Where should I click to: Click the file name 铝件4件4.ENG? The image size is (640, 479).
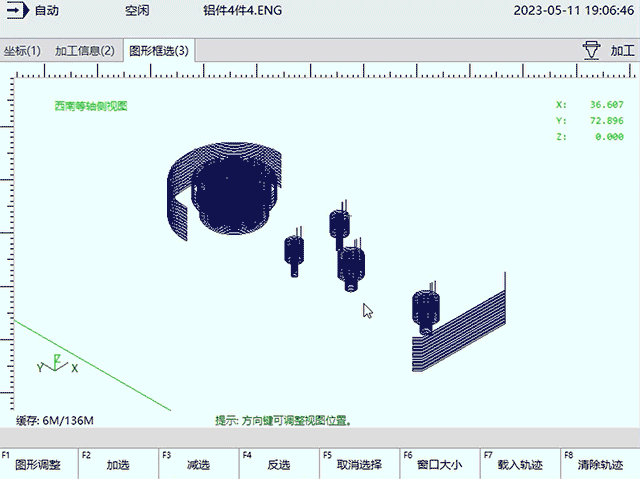click(x=242, y=10)
